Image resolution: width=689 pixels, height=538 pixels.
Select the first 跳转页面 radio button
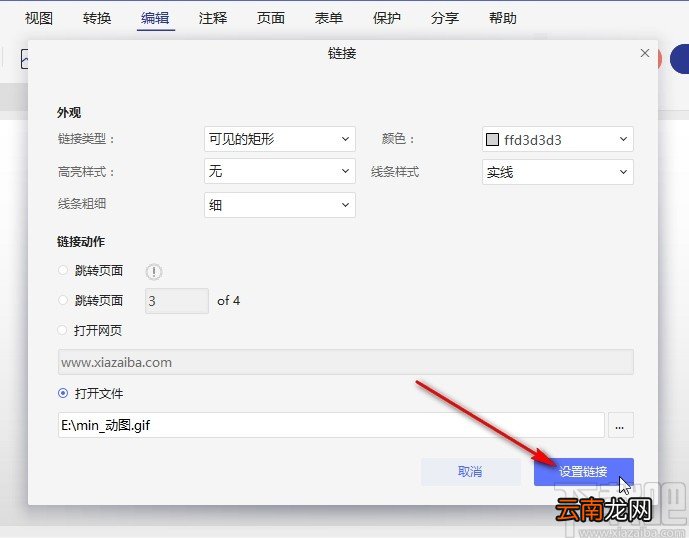[x=63, y=270]
